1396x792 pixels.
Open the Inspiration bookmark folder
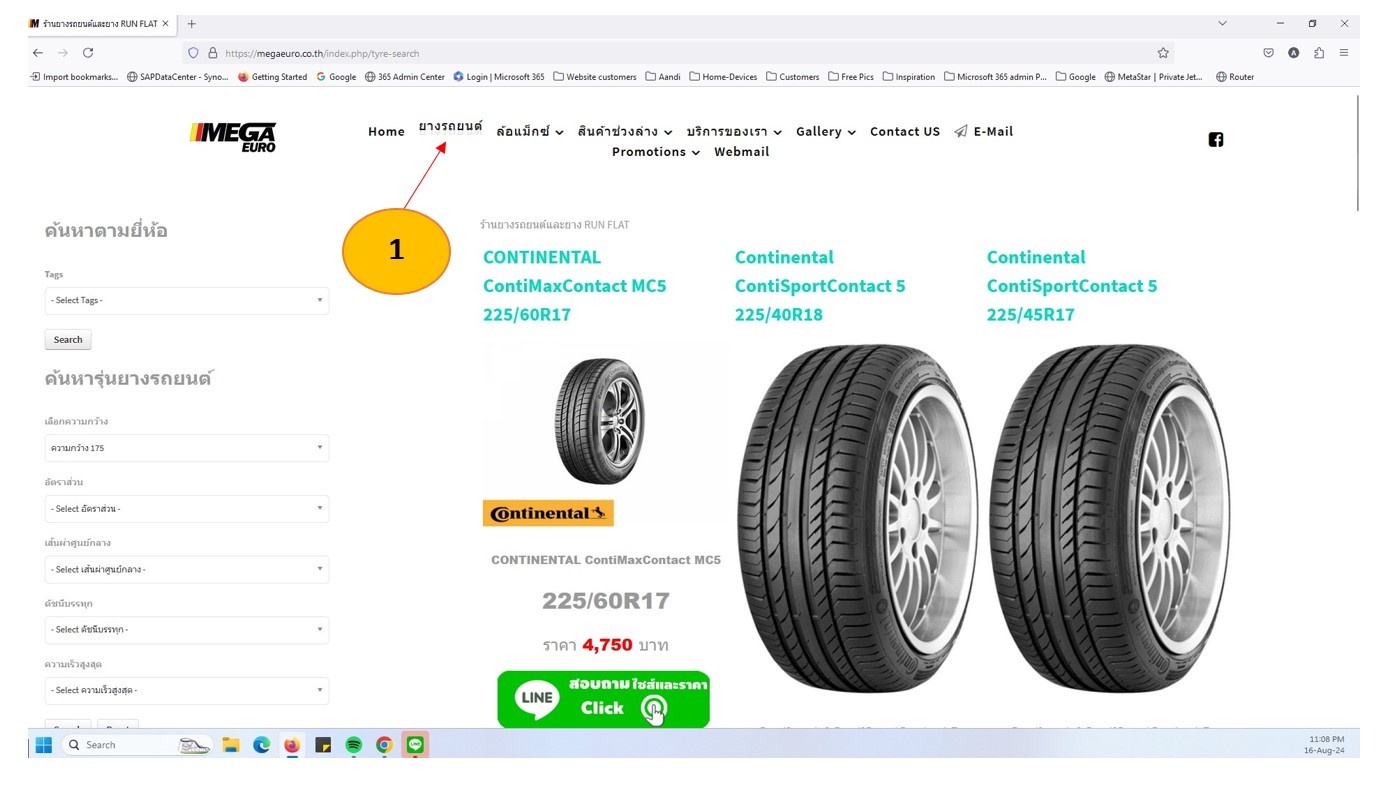click(909, 77)
